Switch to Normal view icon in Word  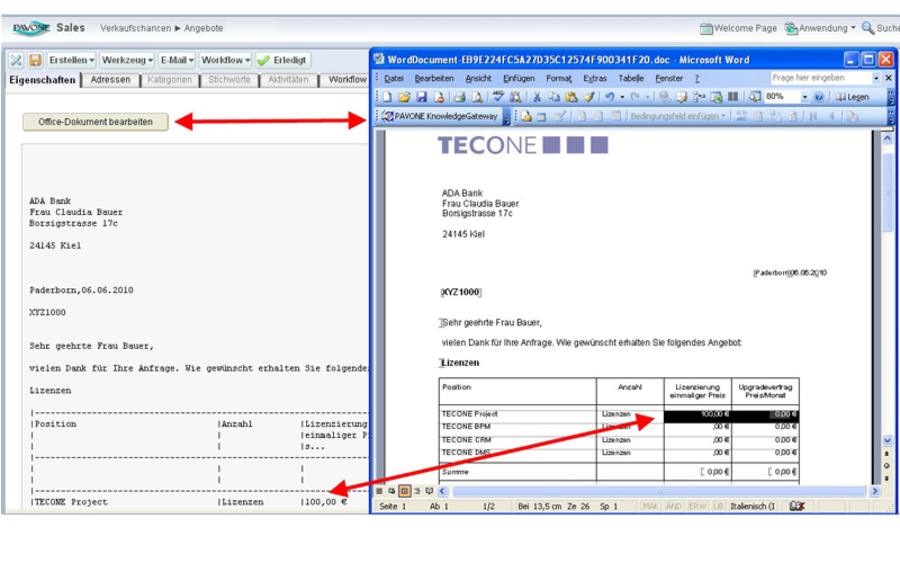(379, 491)
